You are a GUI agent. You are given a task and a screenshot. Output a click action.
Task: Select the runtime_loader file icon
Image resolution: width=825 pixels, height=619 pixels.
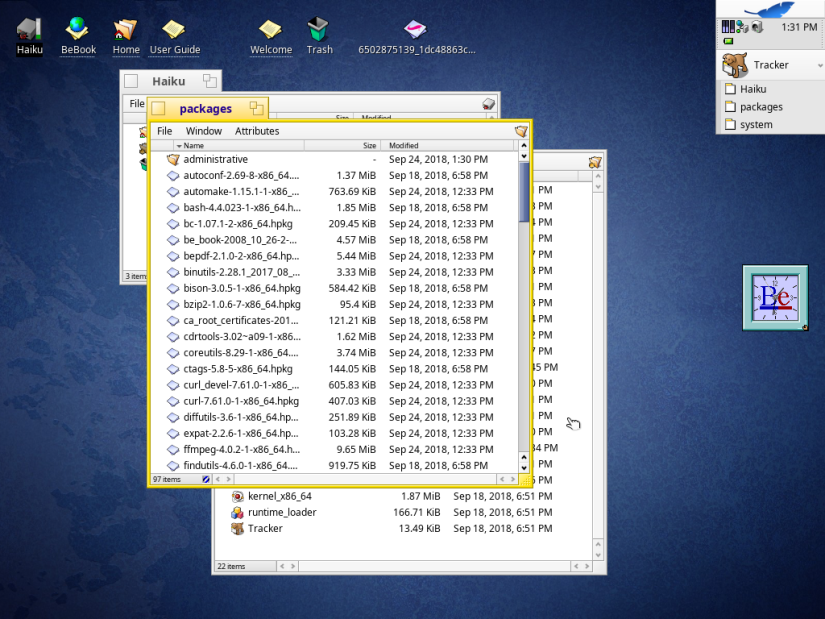(x=238, y=512)
